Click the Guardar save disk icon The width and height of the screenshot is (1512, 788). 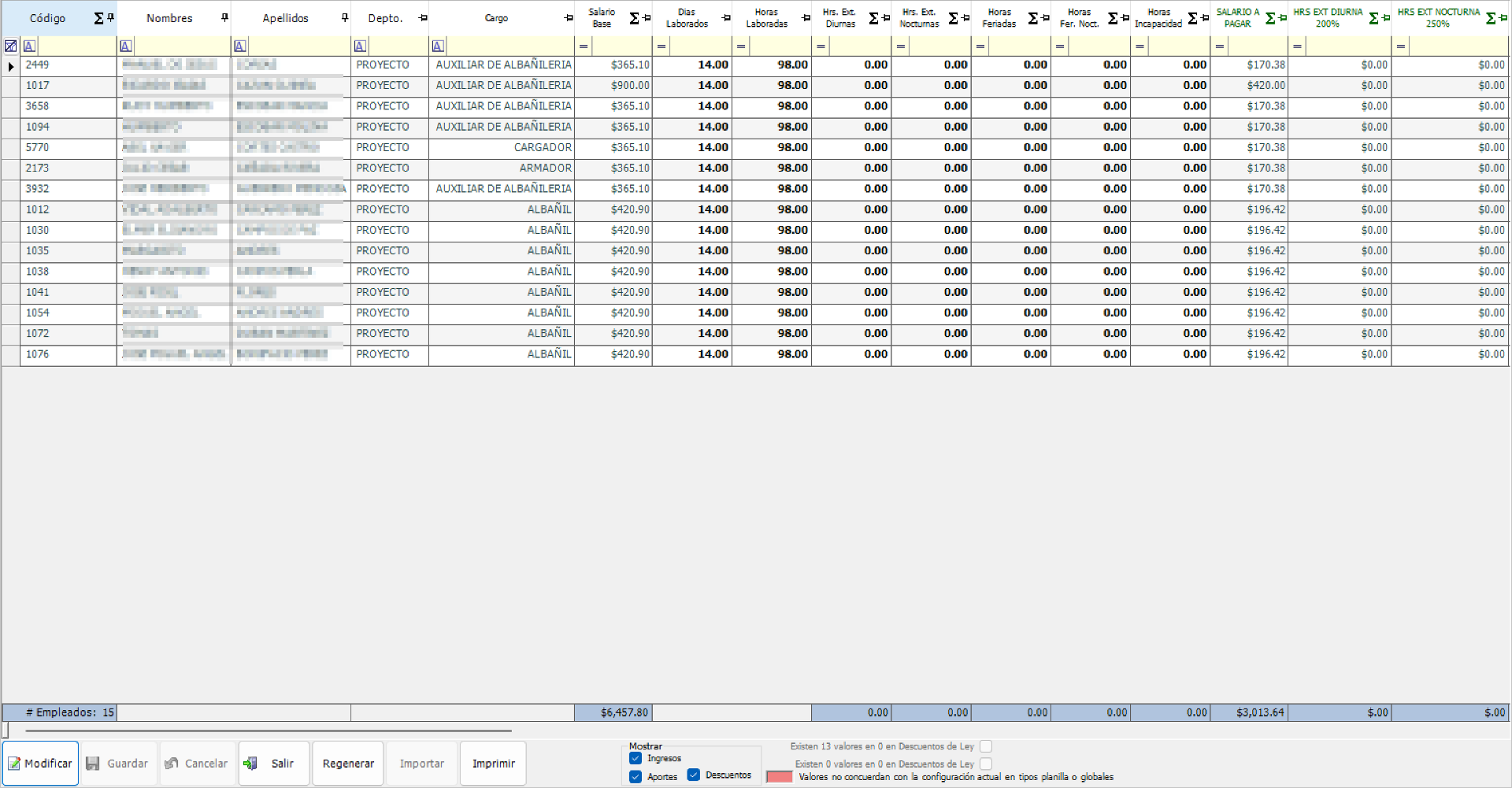tap(92, 763)
